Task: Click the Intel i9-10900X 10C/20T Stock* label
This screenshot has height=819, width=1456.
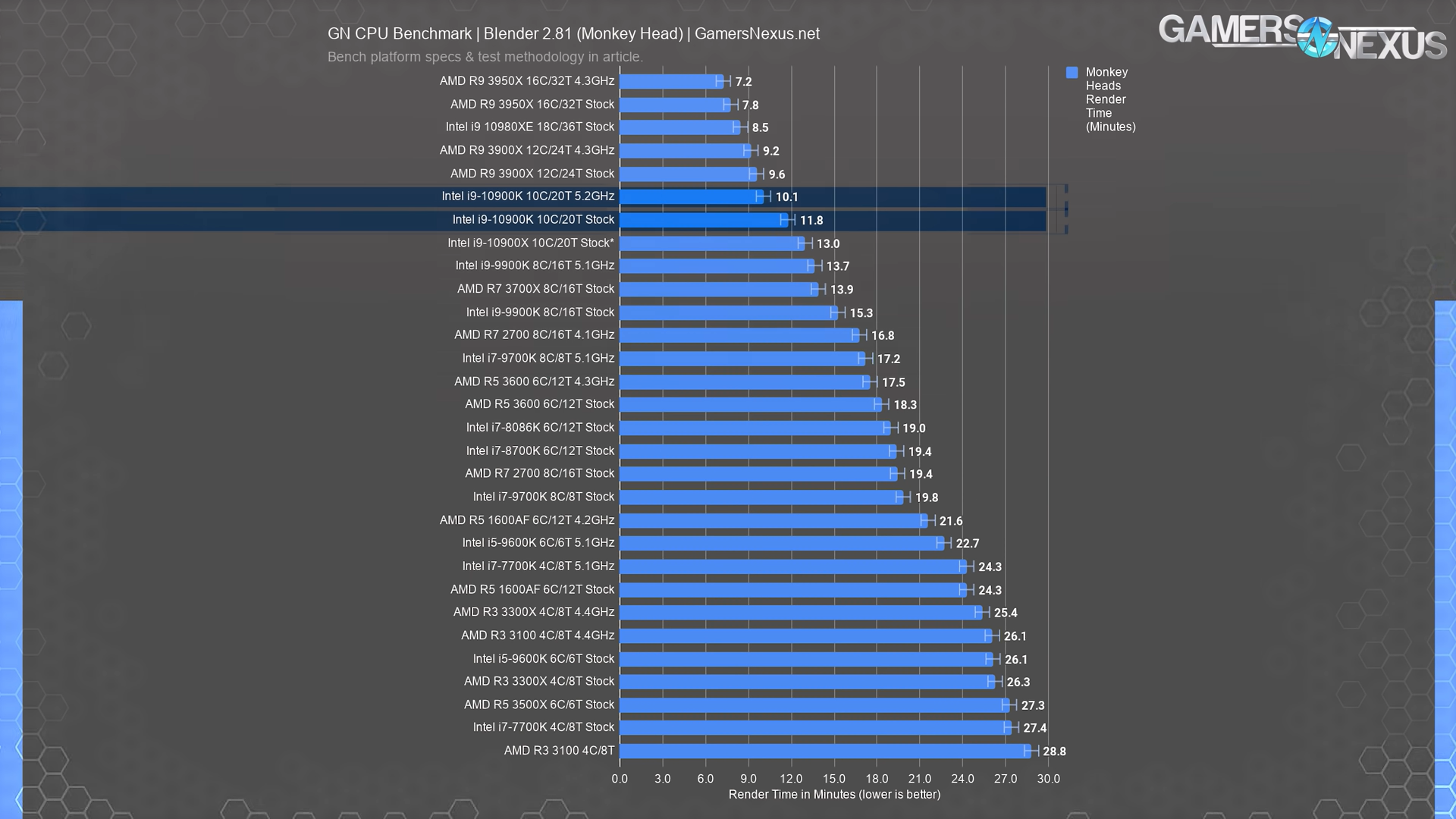Action: click(x=530, y=243)
